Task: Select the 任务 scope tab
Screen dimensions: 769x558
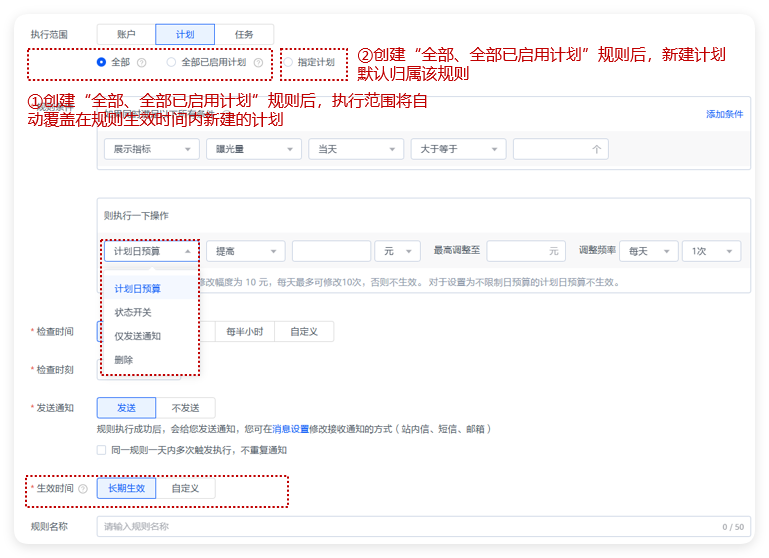Action: pos(244,34)
